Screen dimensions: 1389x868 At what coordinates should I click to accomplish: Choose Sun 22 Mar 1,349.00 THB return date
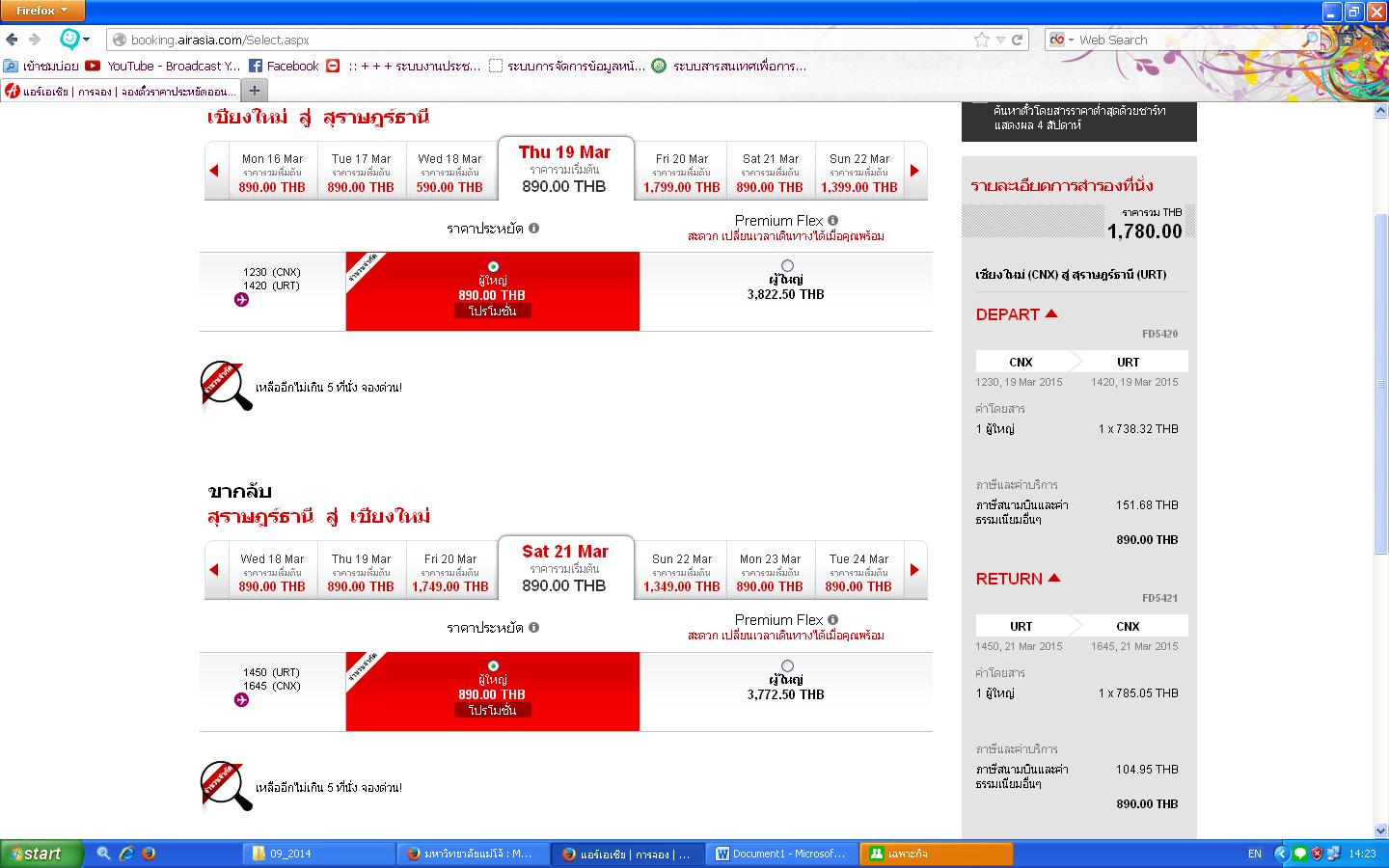[x=681, y=572]
